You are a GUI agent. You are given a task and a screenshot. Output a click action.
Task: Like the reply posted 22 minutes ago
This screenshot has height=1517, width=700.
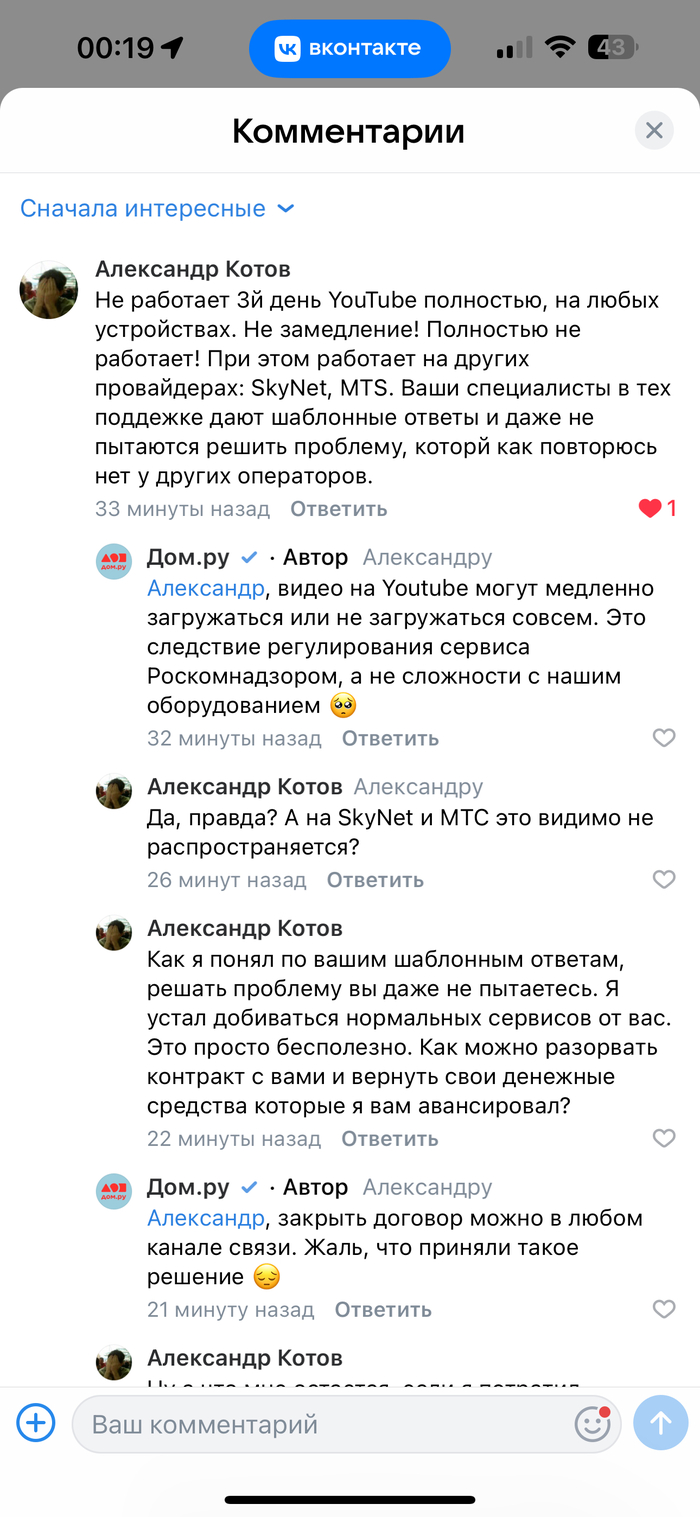click(x=663, y=1138)
